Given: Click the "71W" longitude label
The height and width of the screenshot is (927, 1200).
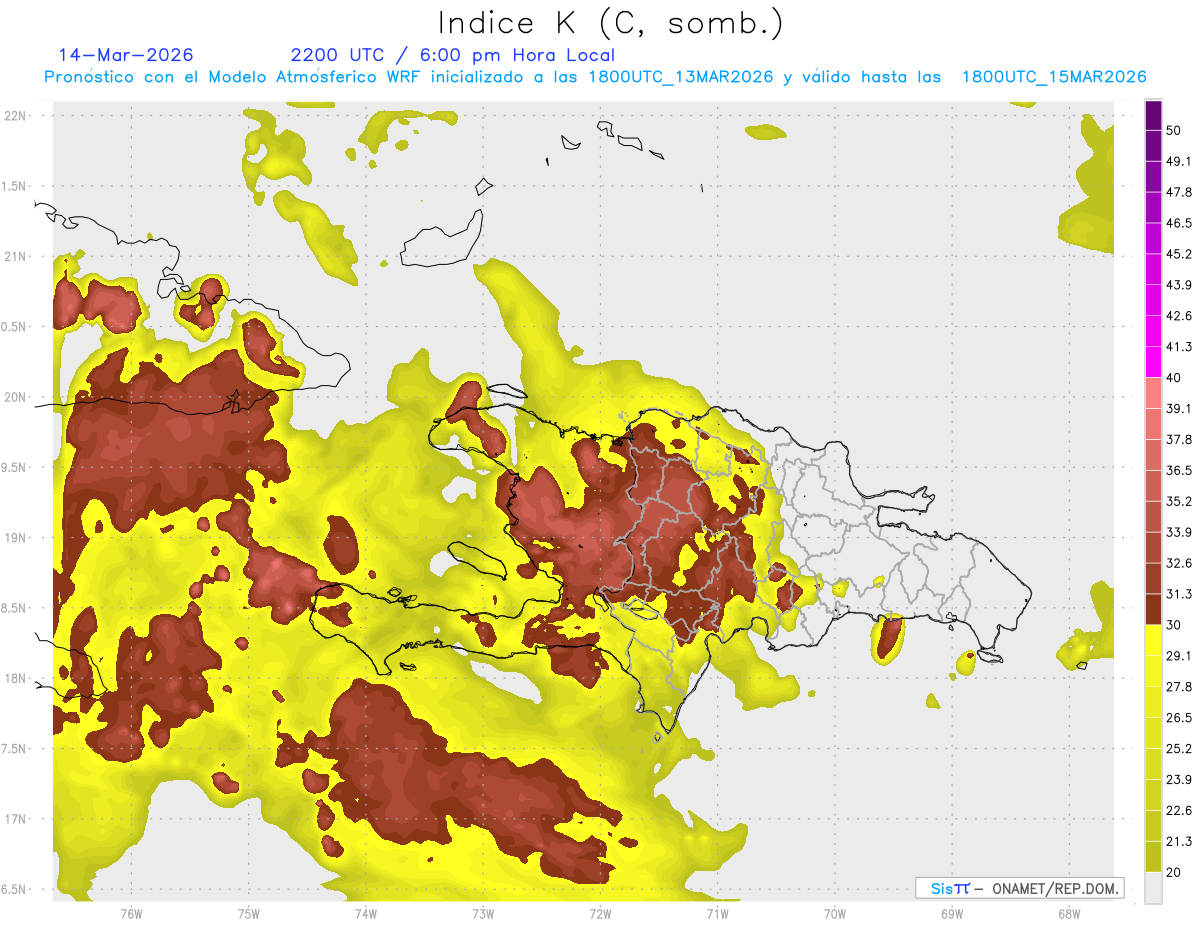Looking at the screenshot, I should coord(717,913).
